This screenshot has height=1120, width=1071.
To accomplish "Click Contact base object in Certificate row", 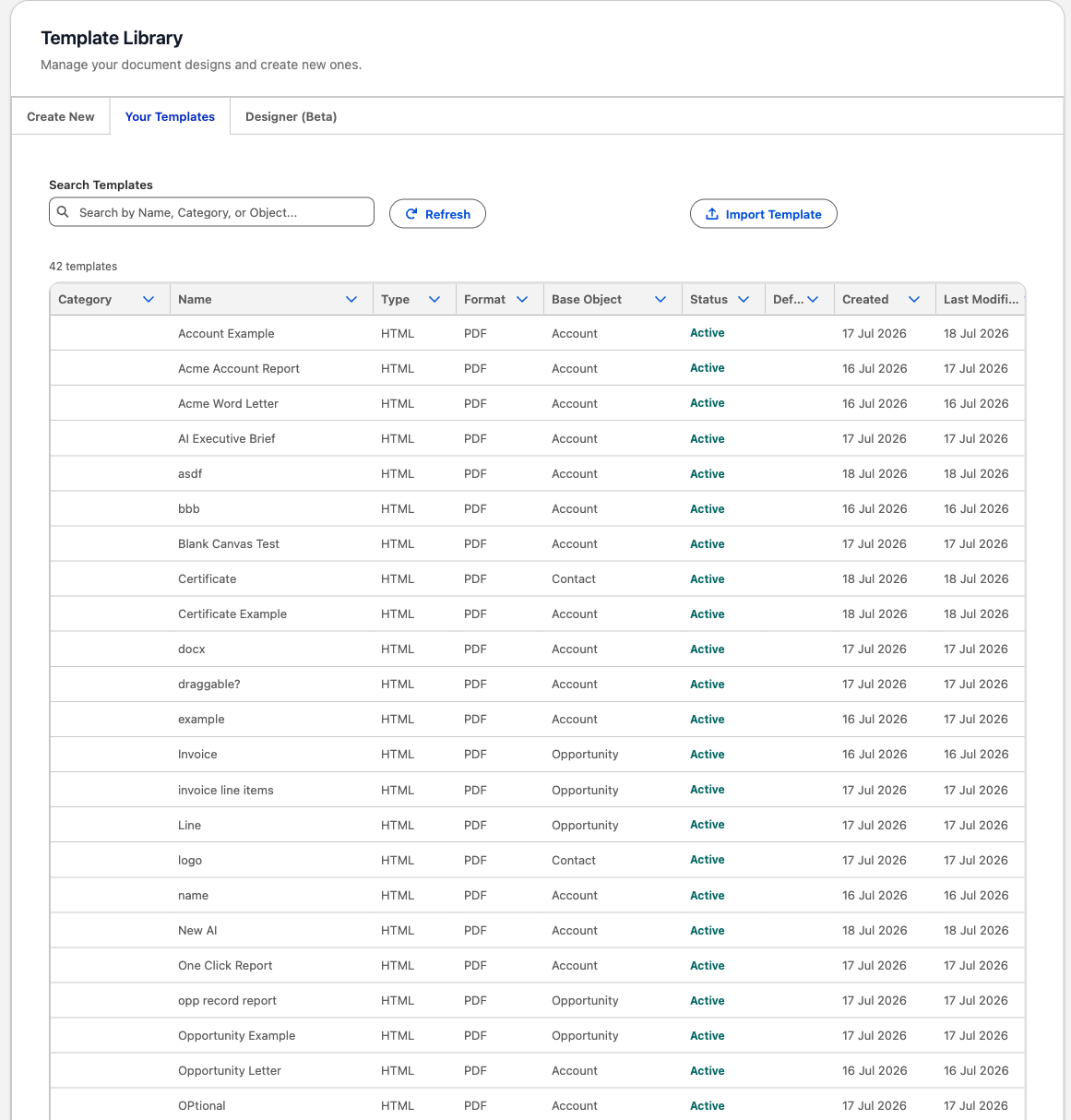I will click(574, 578).
